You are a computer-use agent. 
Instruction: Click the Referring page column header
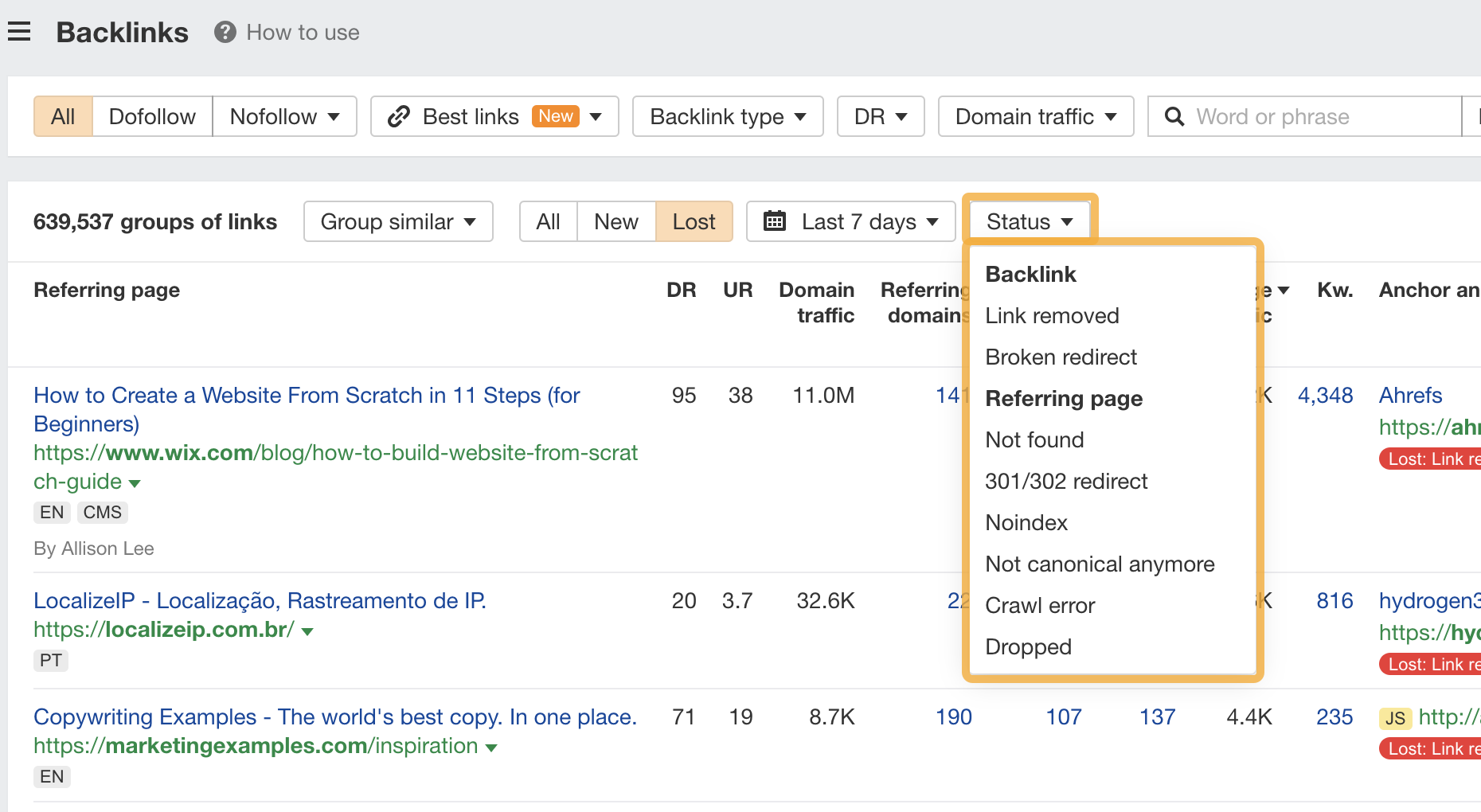click(x=107, y=290)
